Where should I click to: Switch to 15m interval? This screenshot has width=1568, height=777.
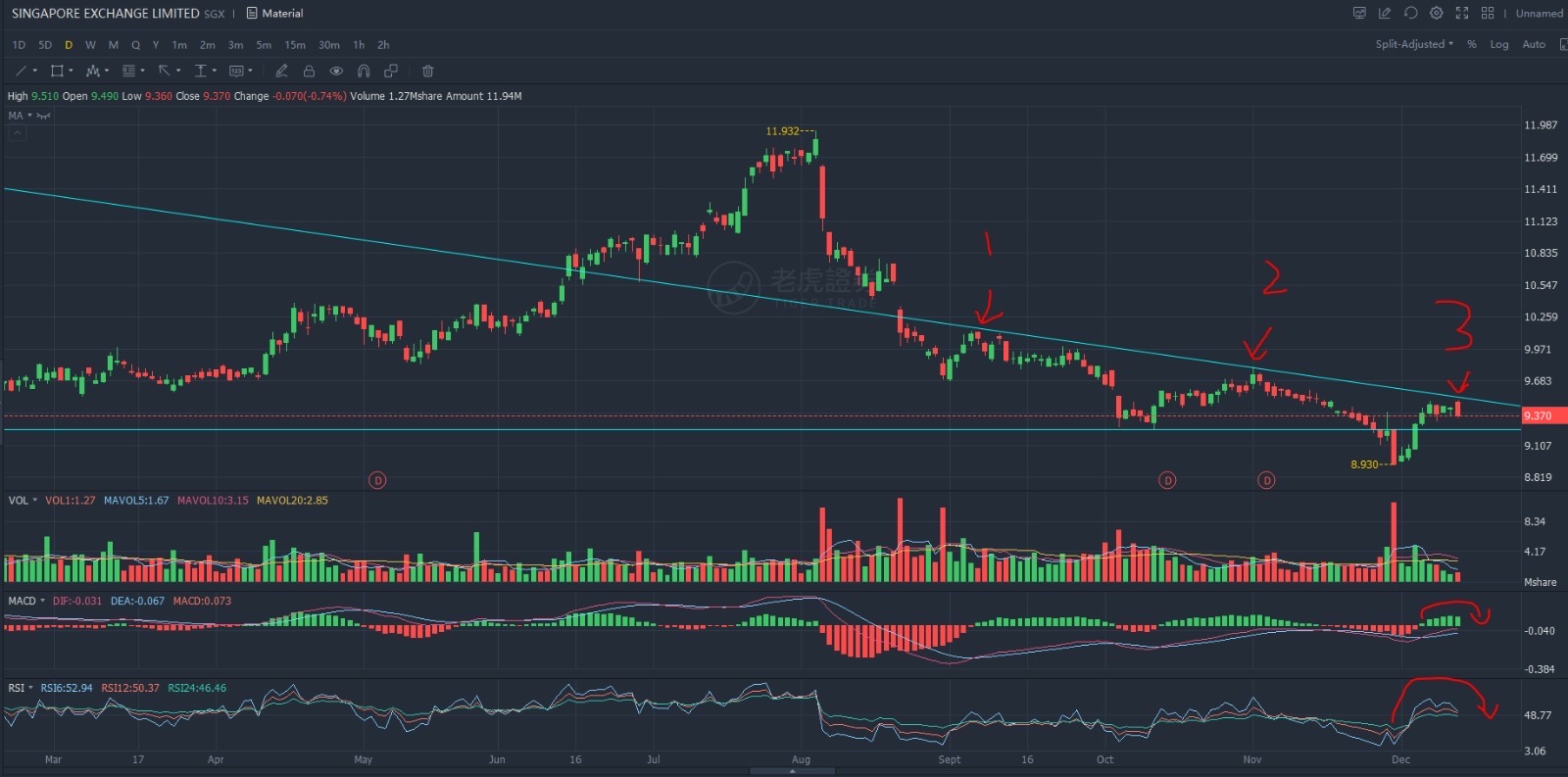pos(295,45)
